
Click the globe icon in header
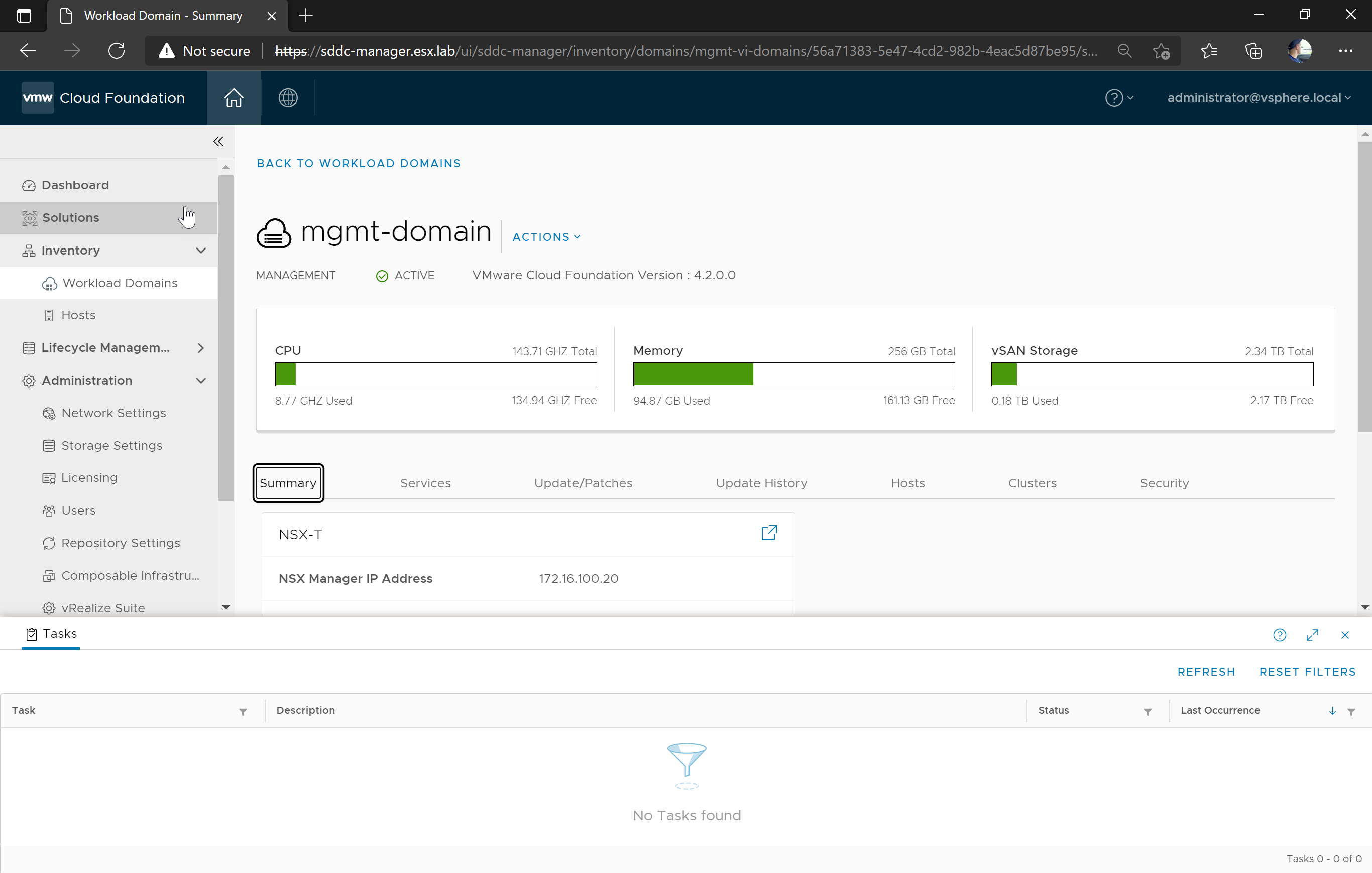pyautogui.click(x=288, y=98)
